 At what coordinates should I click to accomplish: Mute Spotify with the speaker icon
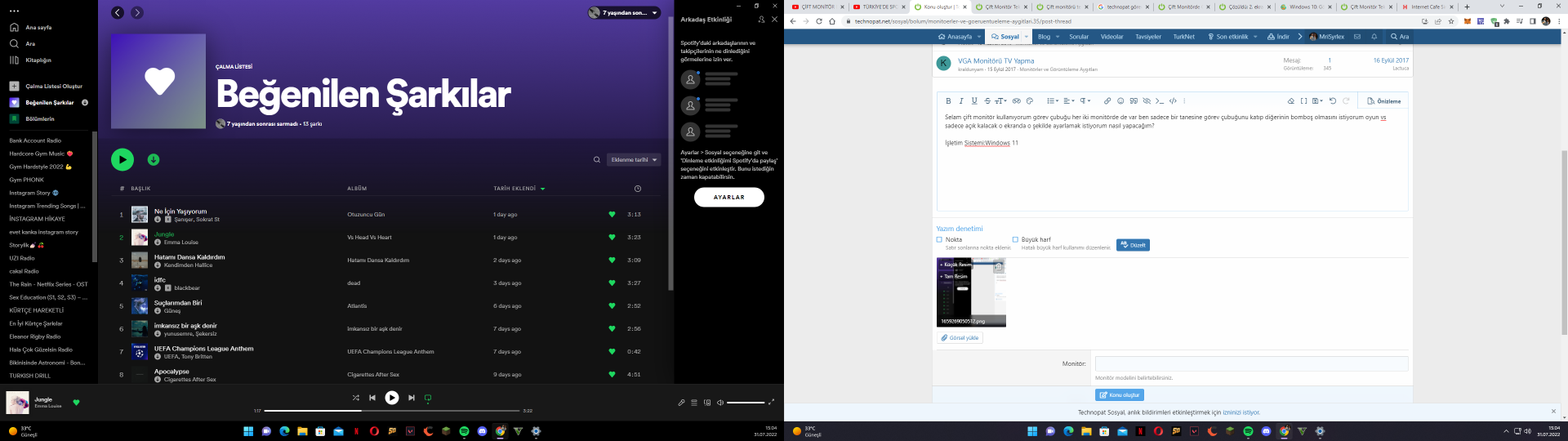(x=720, y=402)
